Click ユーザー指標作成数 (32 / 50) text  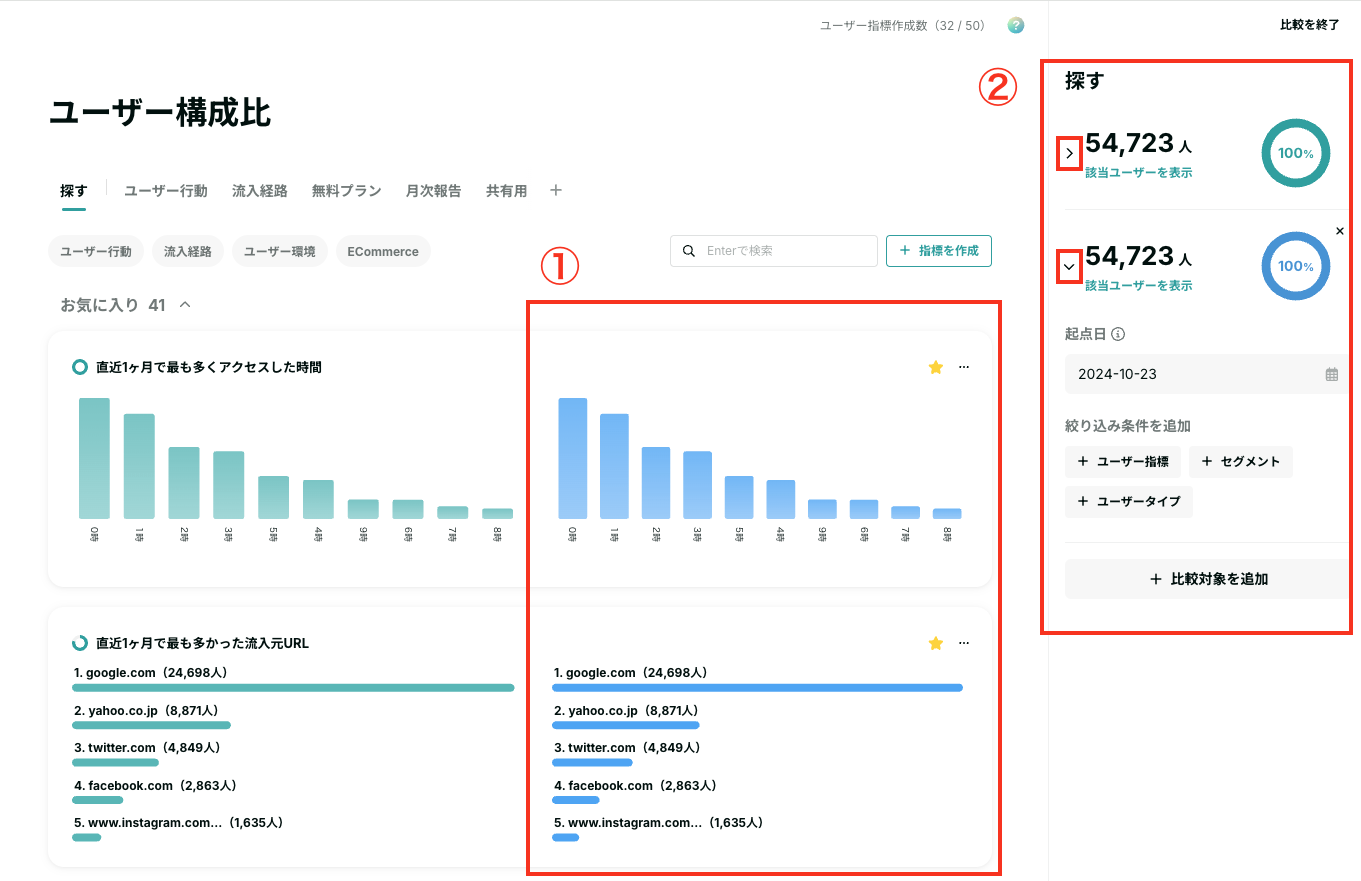[903, 26]
